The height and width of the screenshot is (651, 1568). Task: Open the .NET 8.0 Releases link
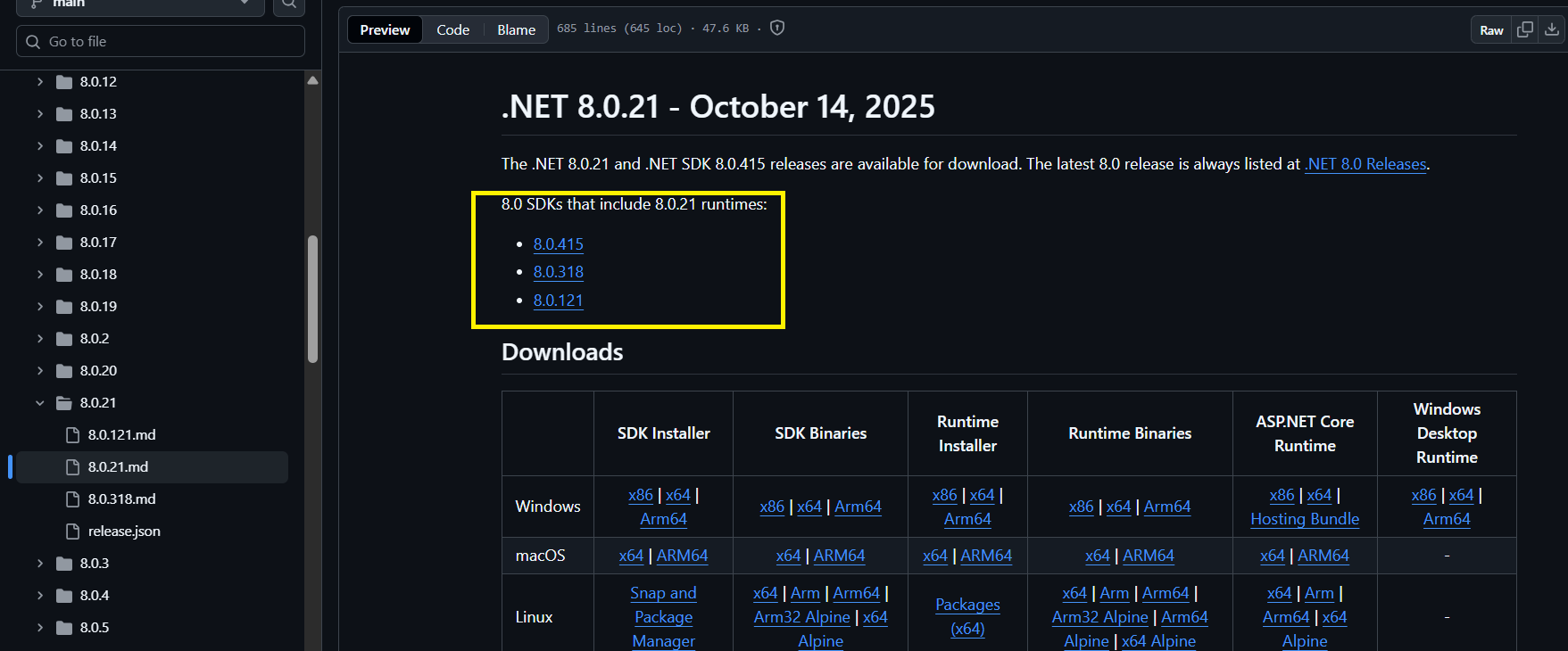(1365, 164)
